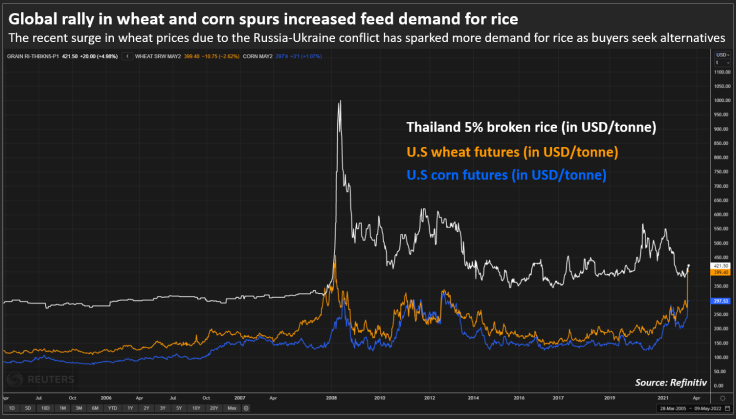736x419 pixels.
Task: Select the WHEAT SRW MAY2 legend entry
Action: 158,56
